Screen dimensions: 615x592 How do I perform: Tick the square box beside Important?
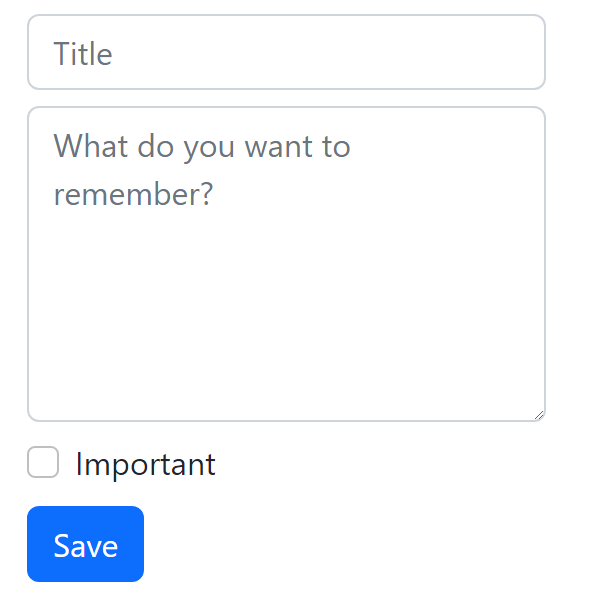click(x=43, y=463)
